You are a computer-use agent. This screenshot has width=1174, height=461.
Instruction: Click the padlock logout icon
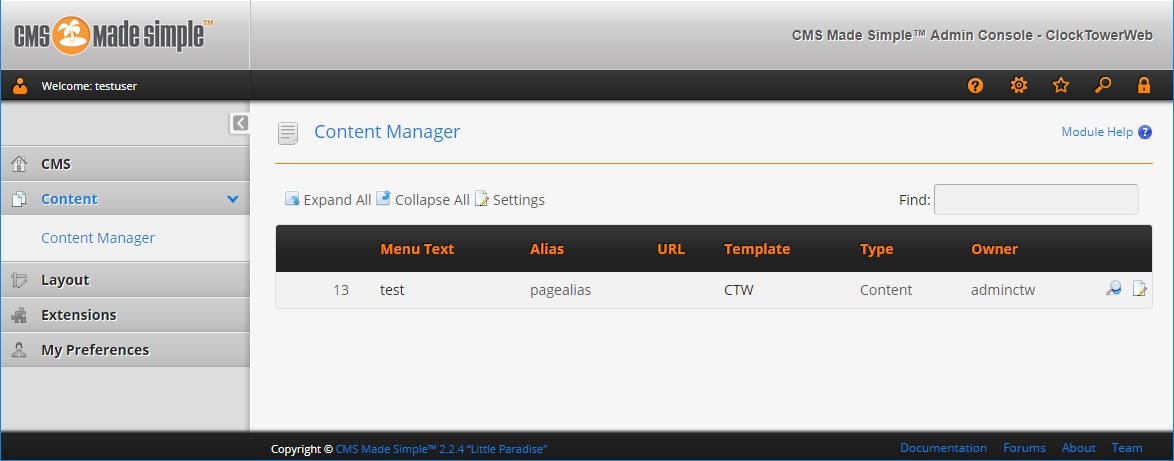point(1144,86)
